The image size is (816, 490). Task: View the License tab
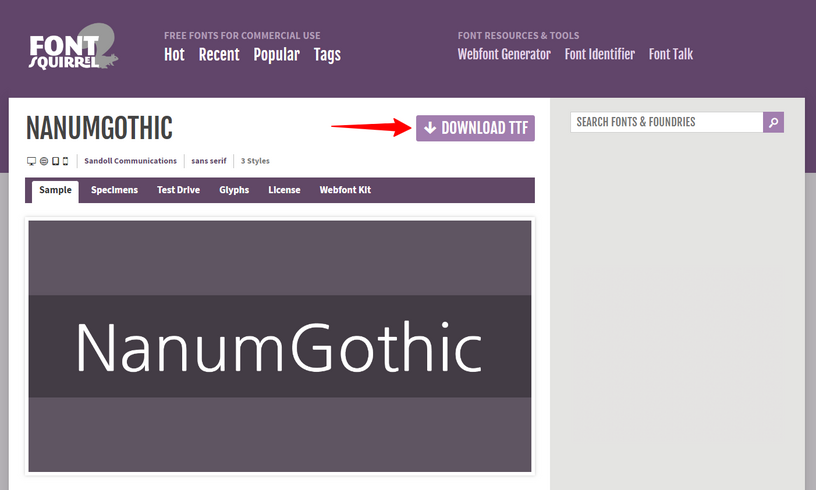(284, 190)
